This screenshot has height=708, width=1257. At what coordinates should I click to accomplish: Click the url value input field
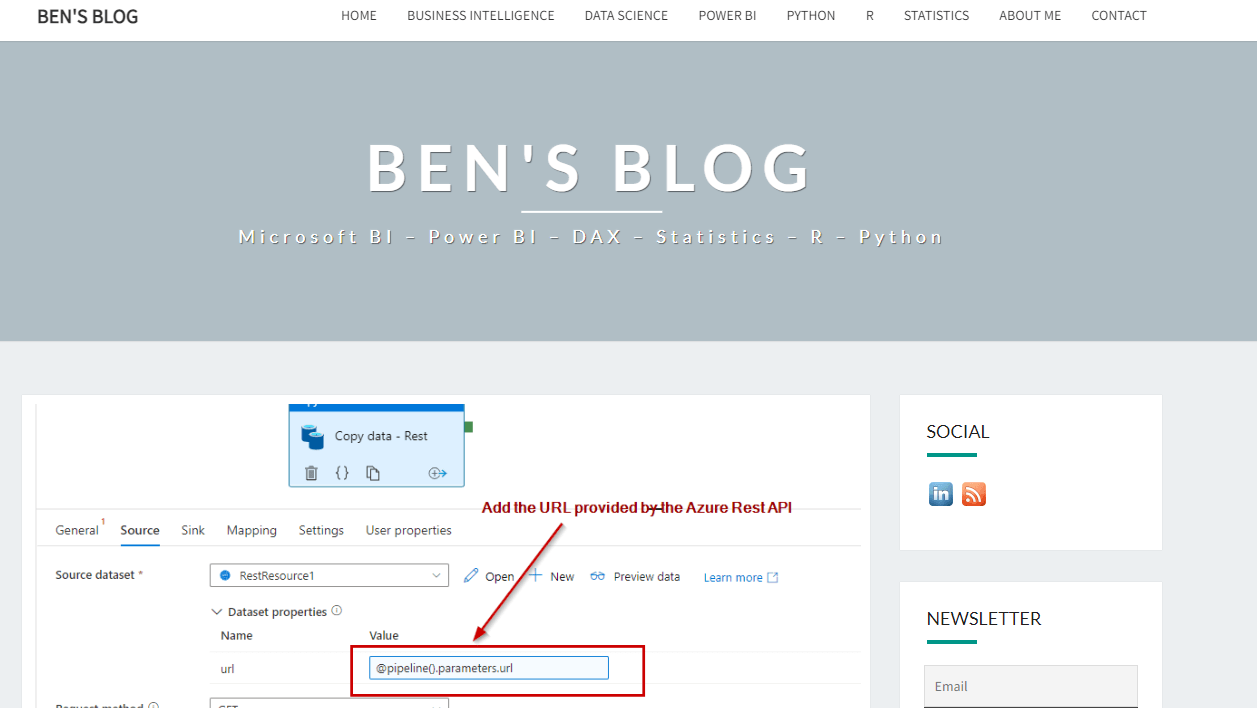(x=489, y=668)
